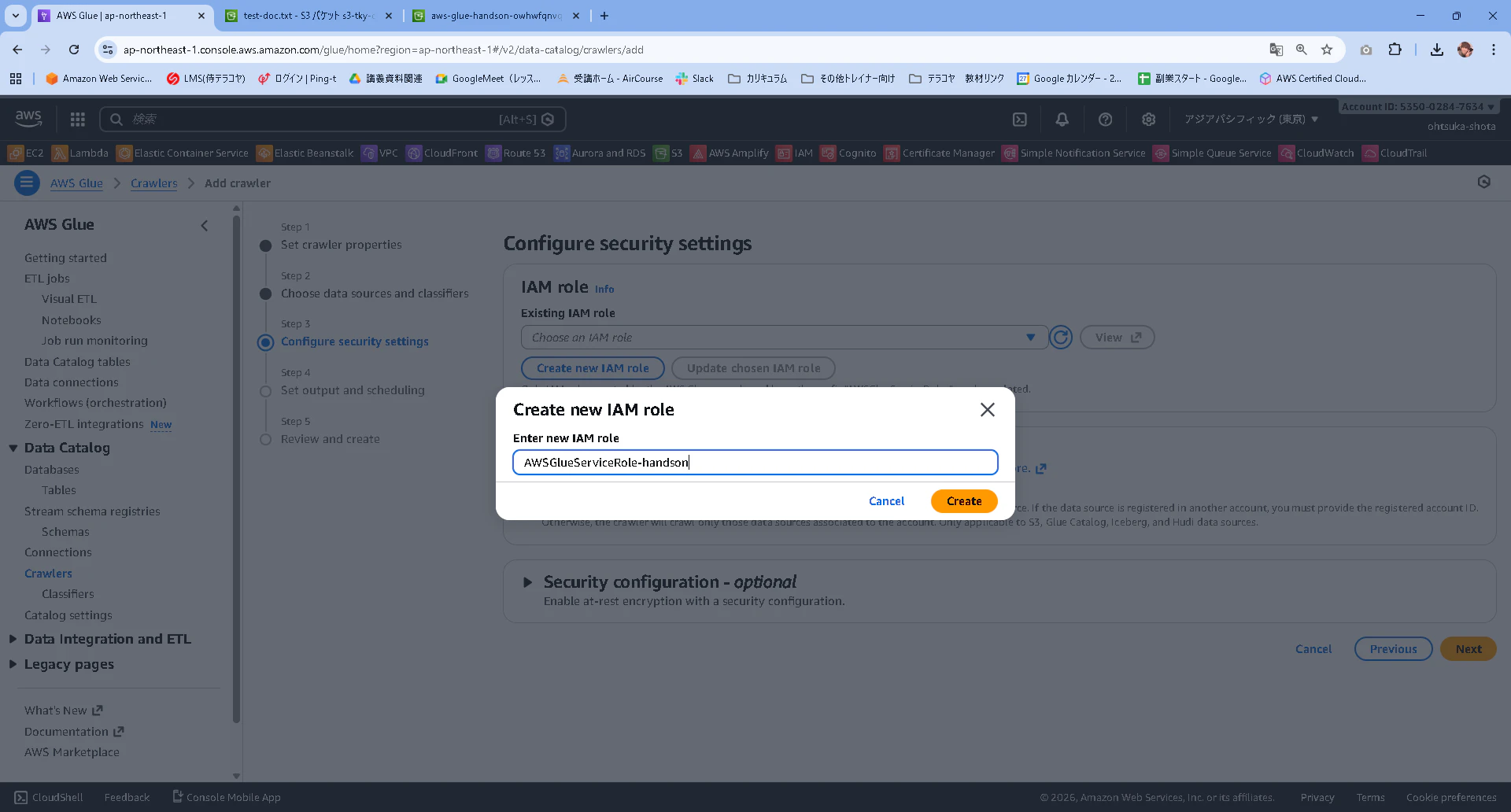
Task: Open Classifiers in the sidebar
Action: point(68,594)
